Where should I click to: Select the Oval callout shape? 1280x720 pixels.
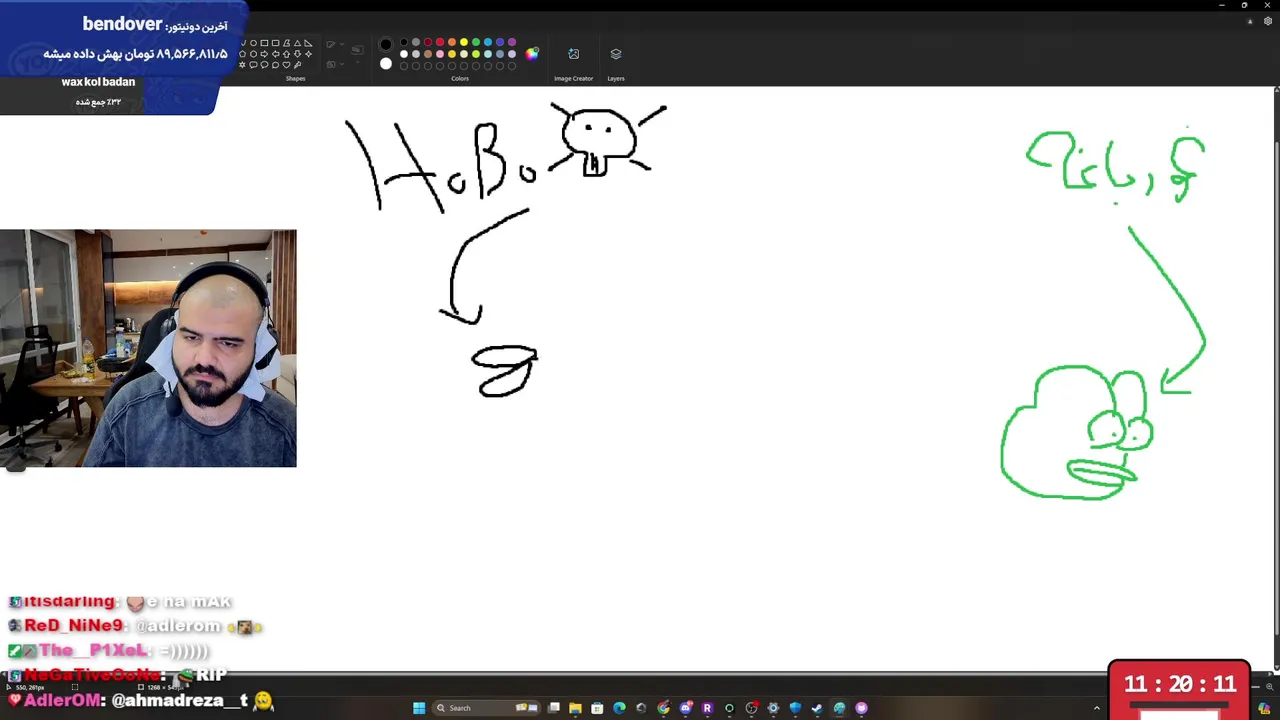[264, 65]
